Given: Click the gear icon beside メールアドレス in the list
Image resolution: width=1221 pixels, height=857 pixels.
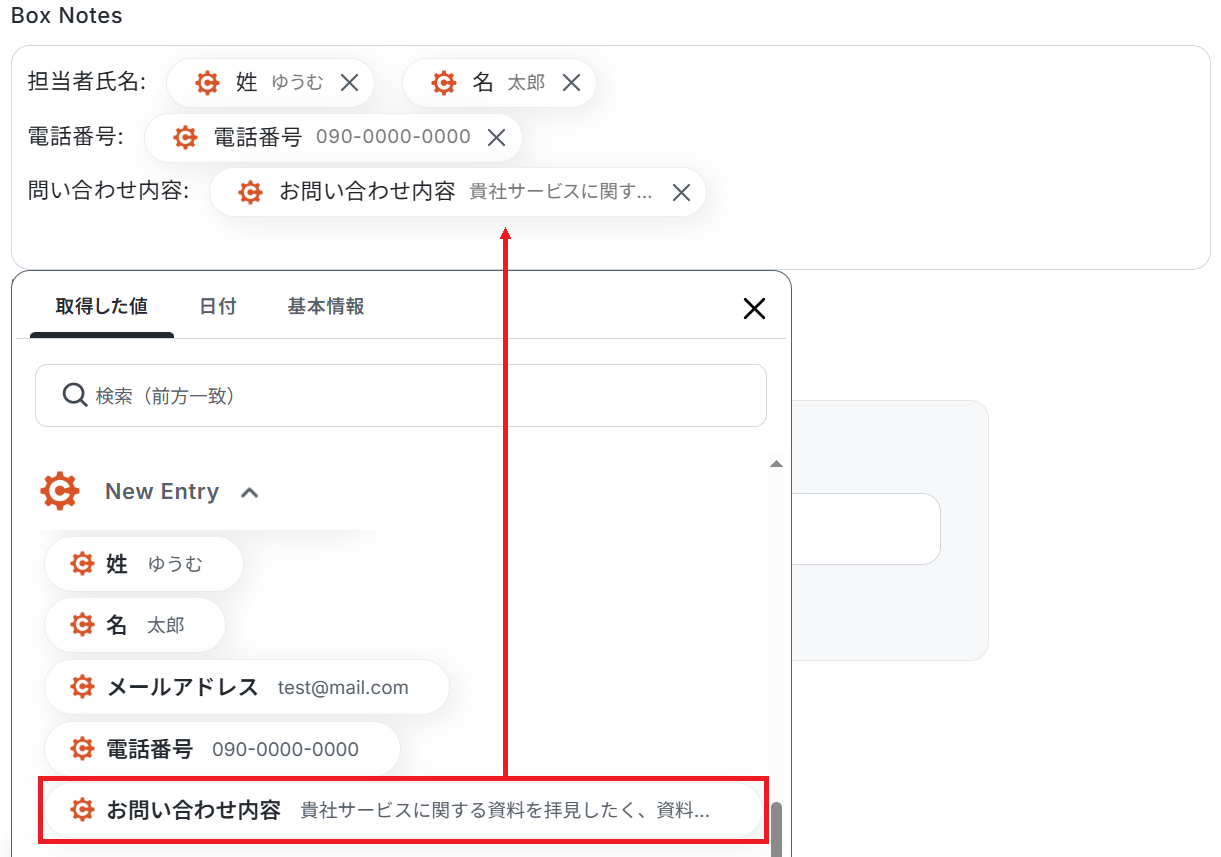Looking at the screenshot, I should [x=82, y=688].
